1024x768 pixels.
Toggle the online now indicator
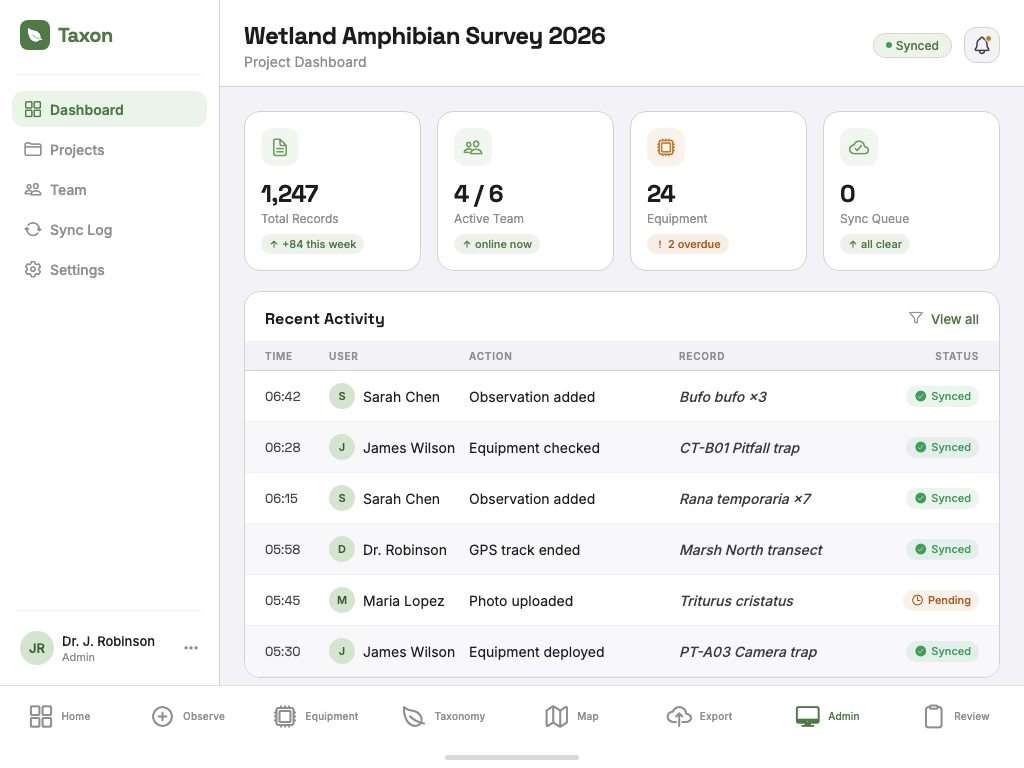click(497, 243)
